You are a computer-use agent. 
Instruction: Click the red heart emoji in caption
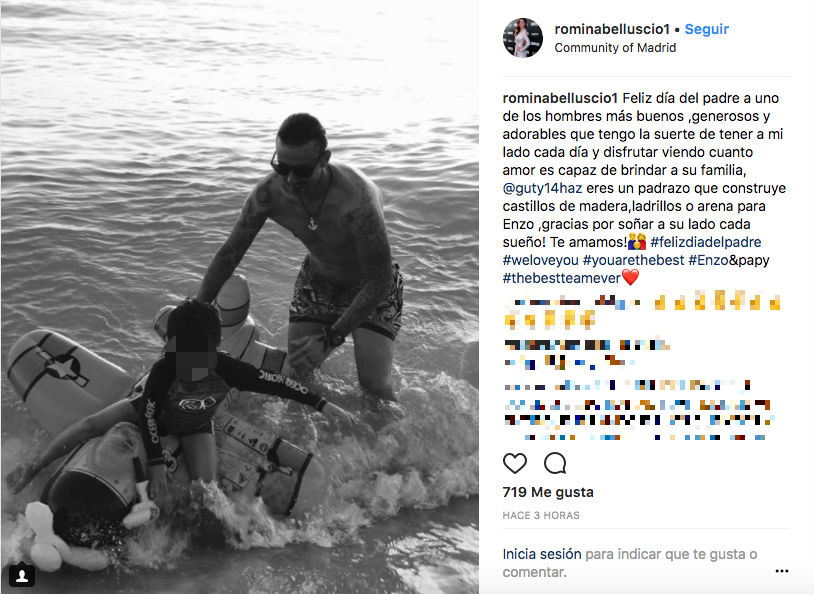pos(630,277)
